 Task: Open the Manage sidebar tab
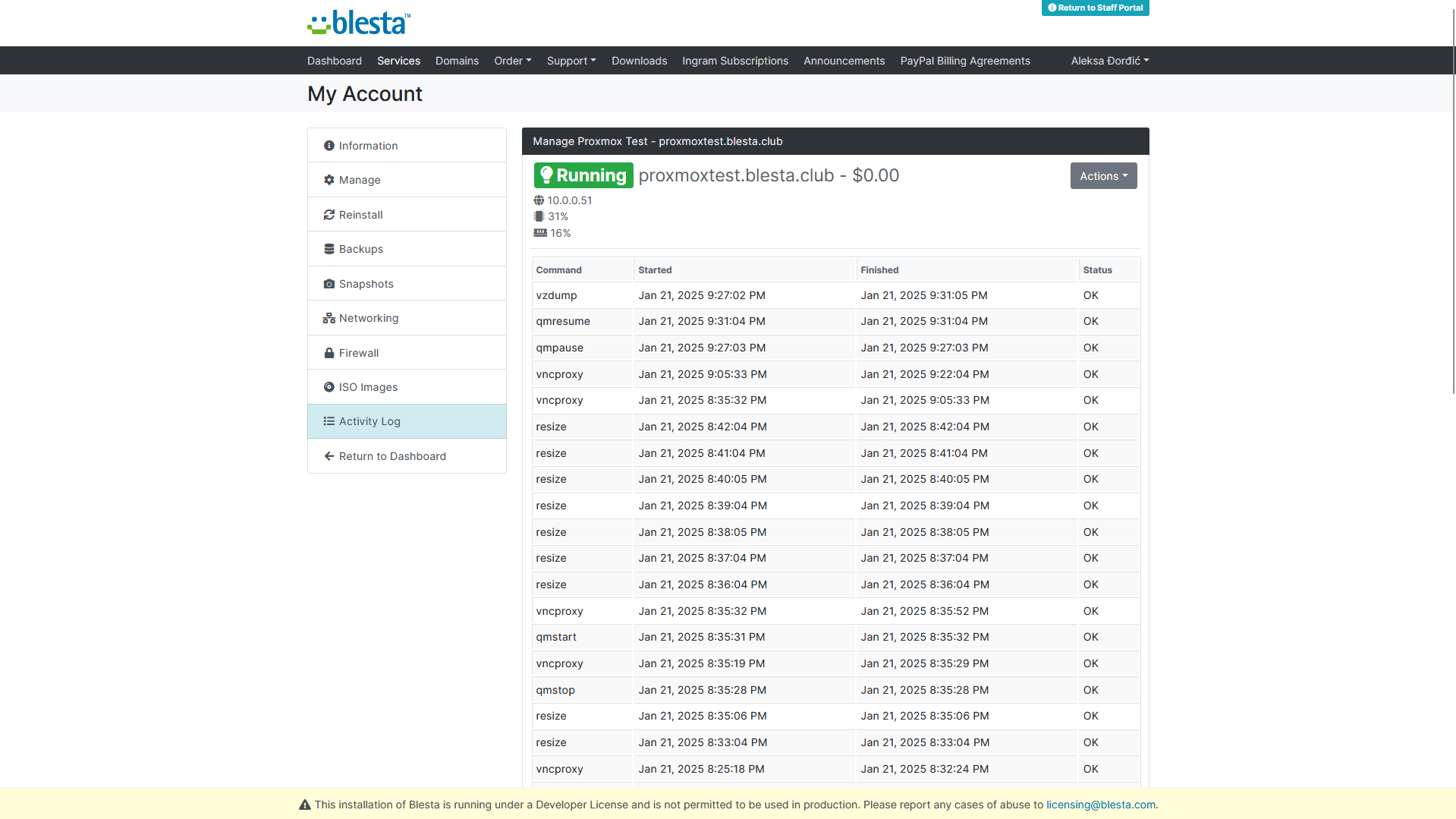pyautogui.click(x=407, y=180)
